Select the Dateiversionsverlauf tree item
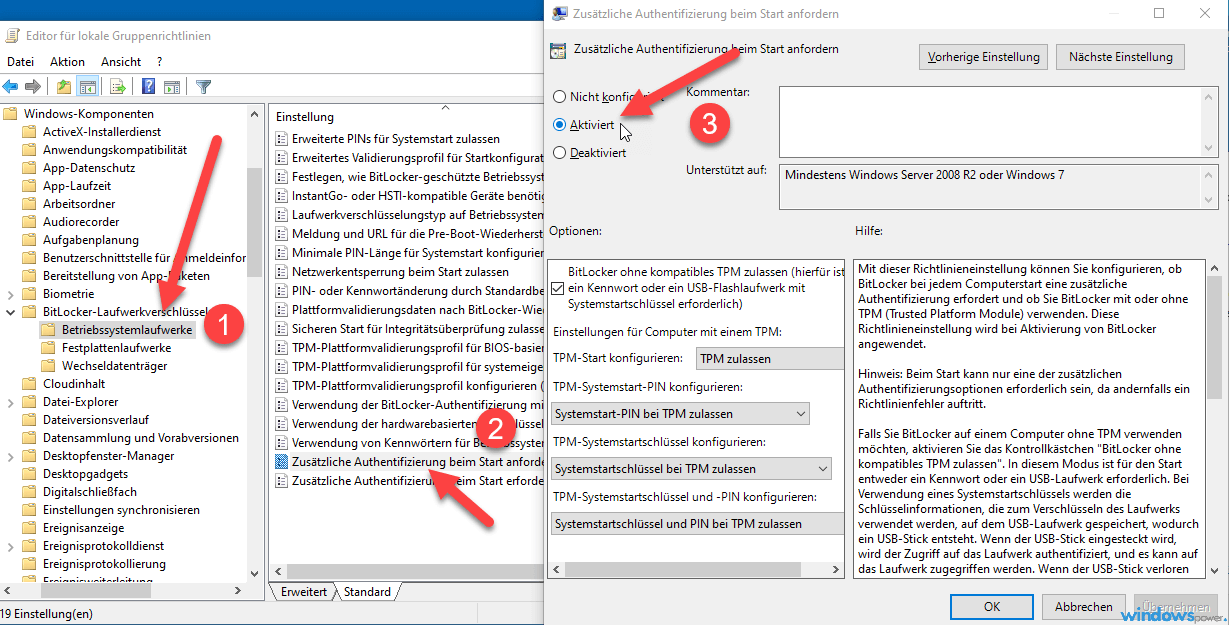Screen dimensions: 1229x625 (x=96, y=420)
